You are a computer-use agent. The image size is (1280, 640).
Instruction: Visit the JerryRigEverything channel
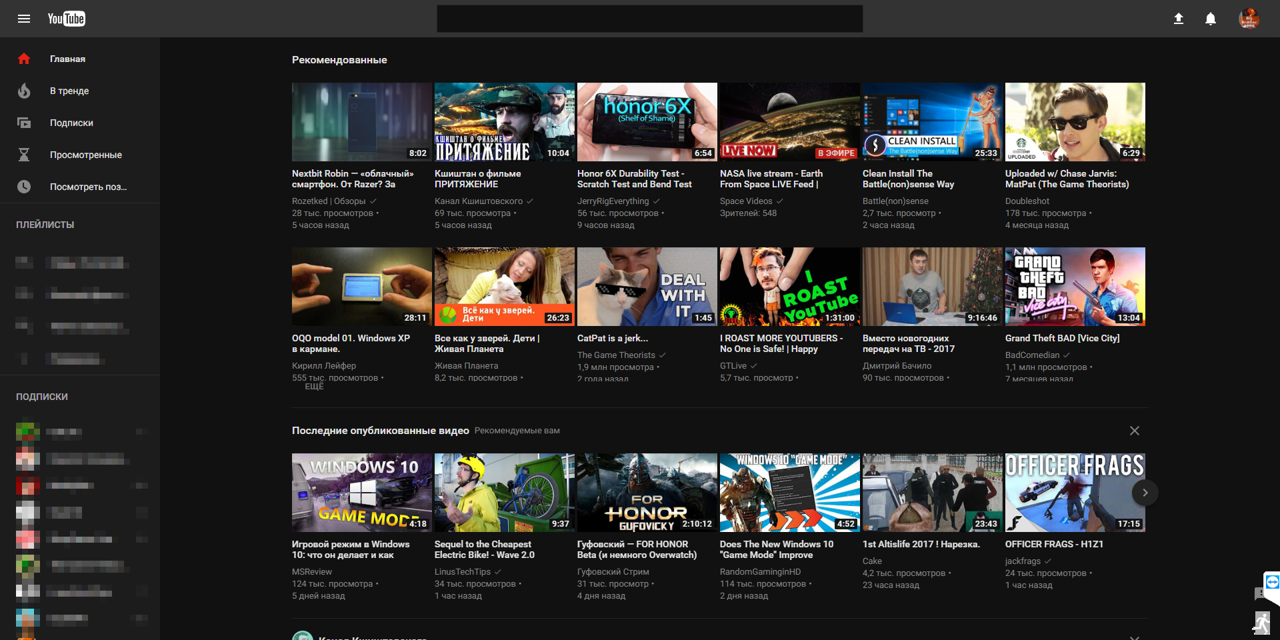(x=613, y=201)
